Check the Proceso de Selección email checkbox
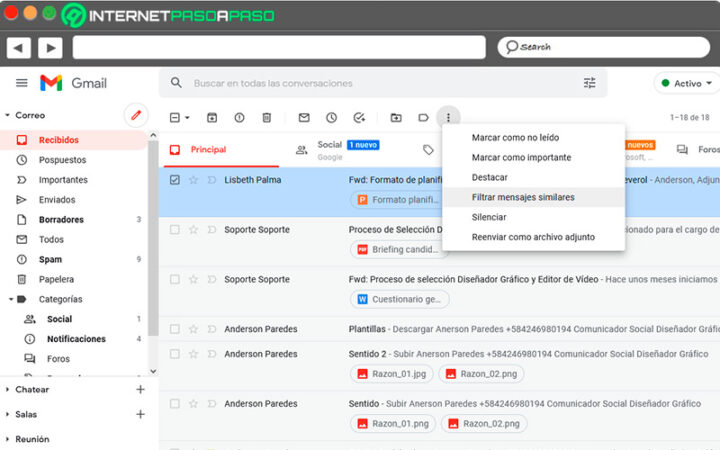The width and height of the screenshot is (720, 450). (174, 230)
